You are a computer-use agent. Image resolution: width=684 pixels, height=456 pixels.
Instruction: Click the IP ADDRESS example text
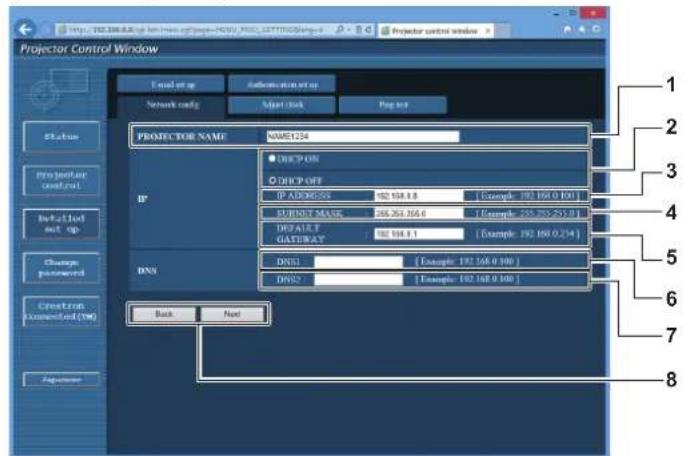point(527,195)
